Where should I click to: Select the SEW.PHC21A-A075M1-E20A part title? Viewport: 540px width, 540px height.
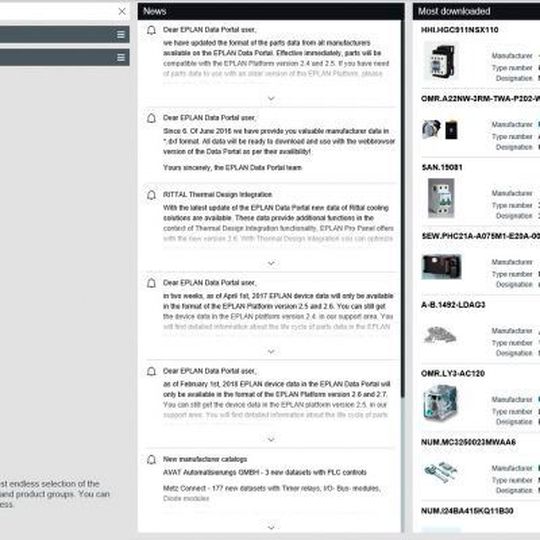click(x=480, y=236)
